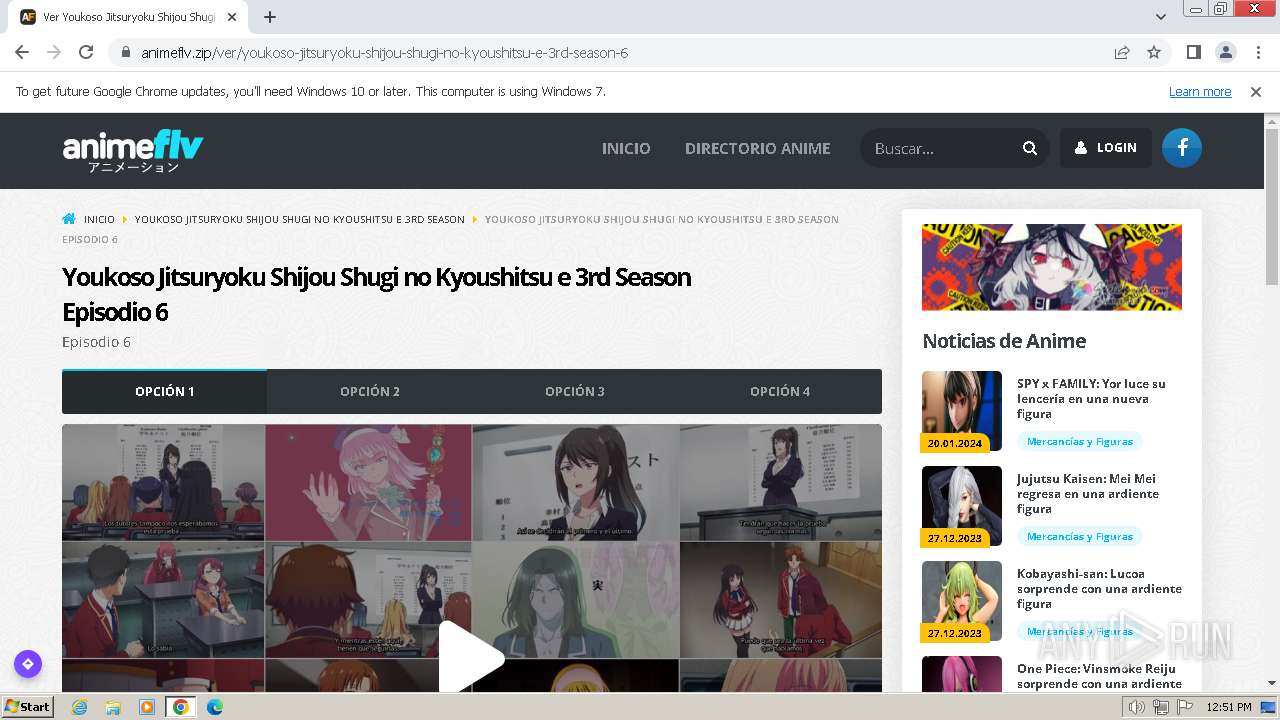Open DIRECTORIO ANIME menu item

tap(757, 148)
